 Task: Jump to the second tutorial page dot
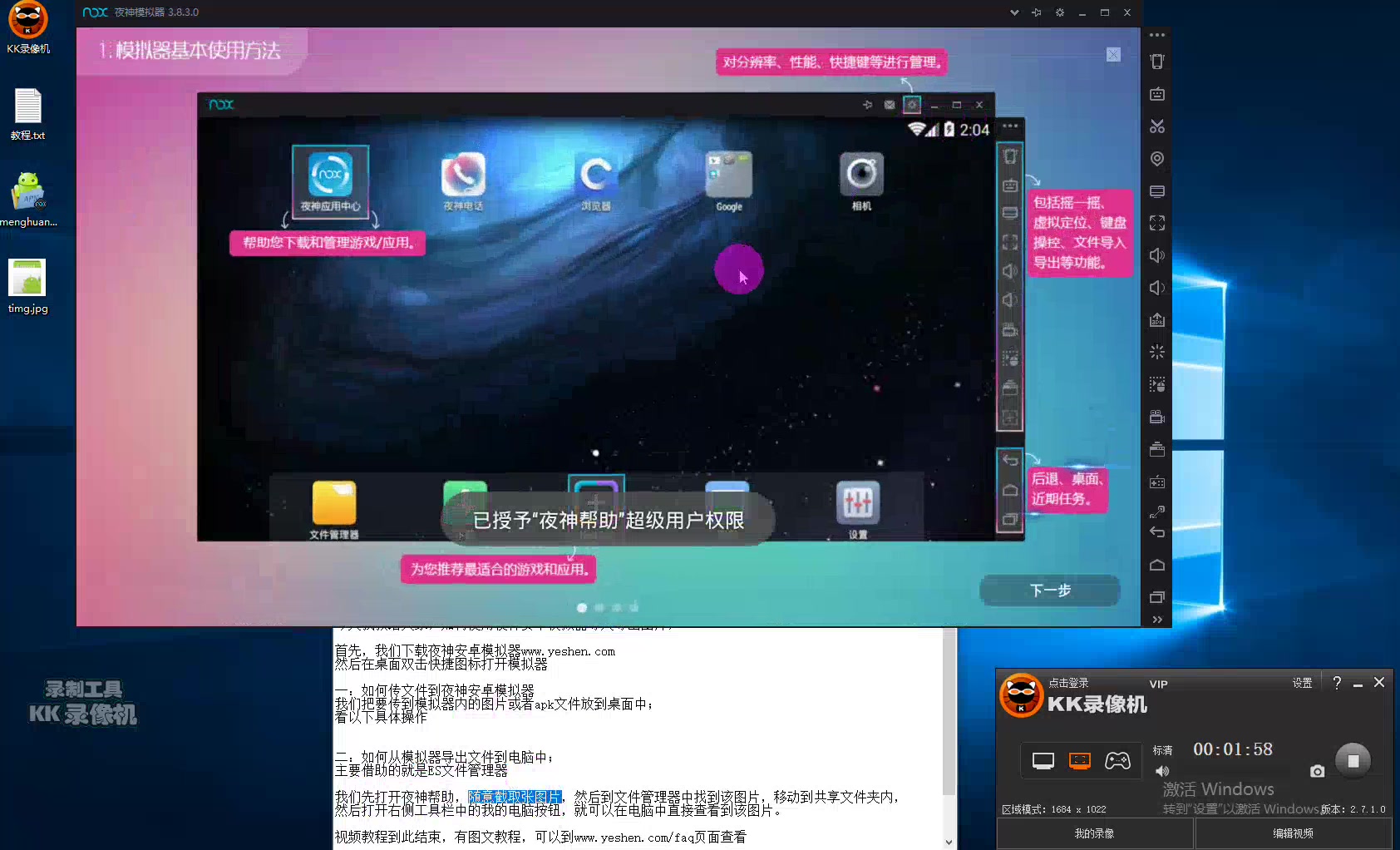tap(599, 607)
